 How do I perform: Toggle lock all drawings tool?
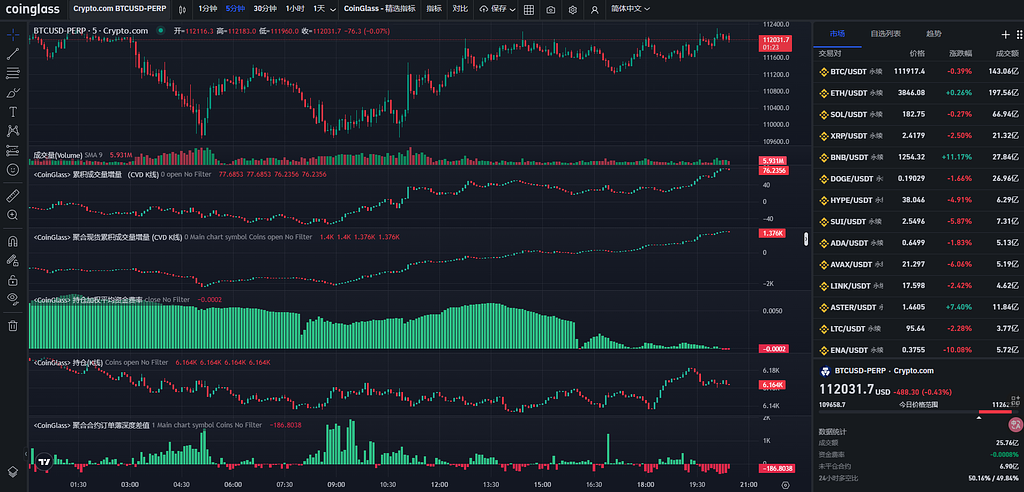pos(13,280)
